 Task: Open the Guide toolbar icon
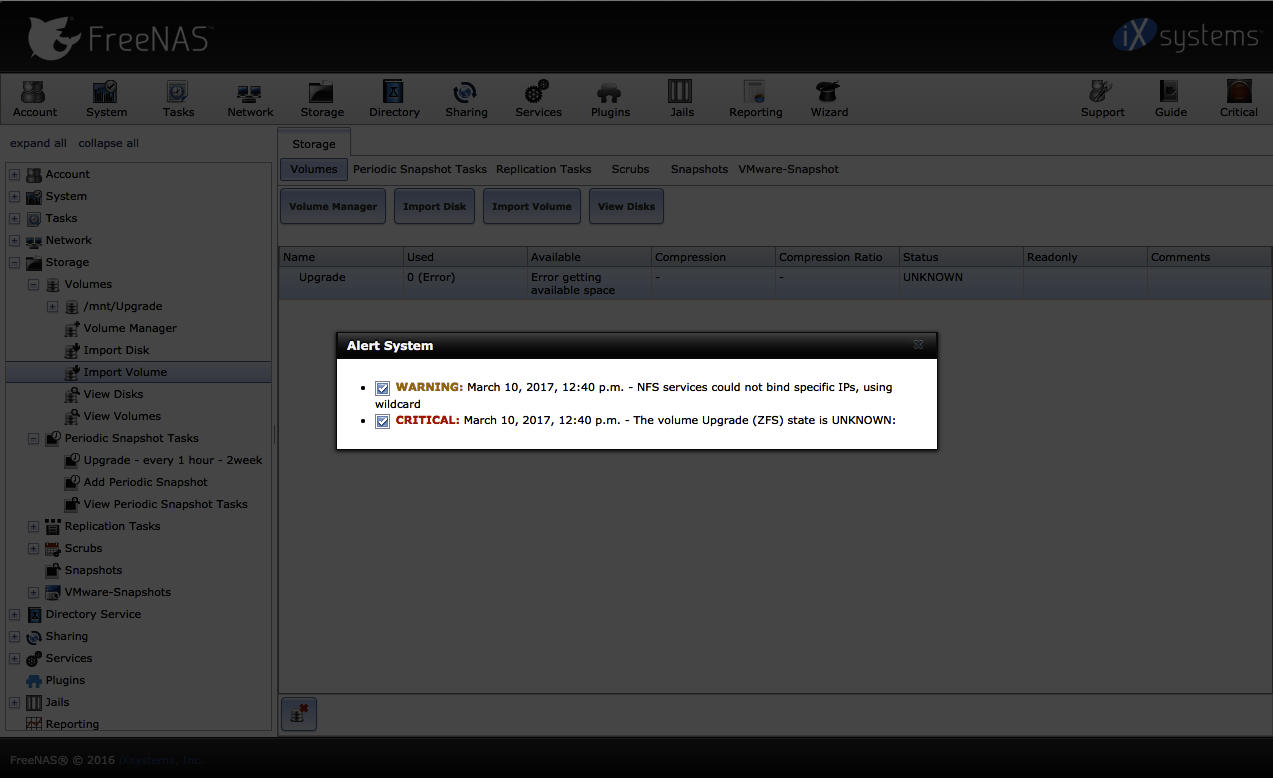point(1170,99)
